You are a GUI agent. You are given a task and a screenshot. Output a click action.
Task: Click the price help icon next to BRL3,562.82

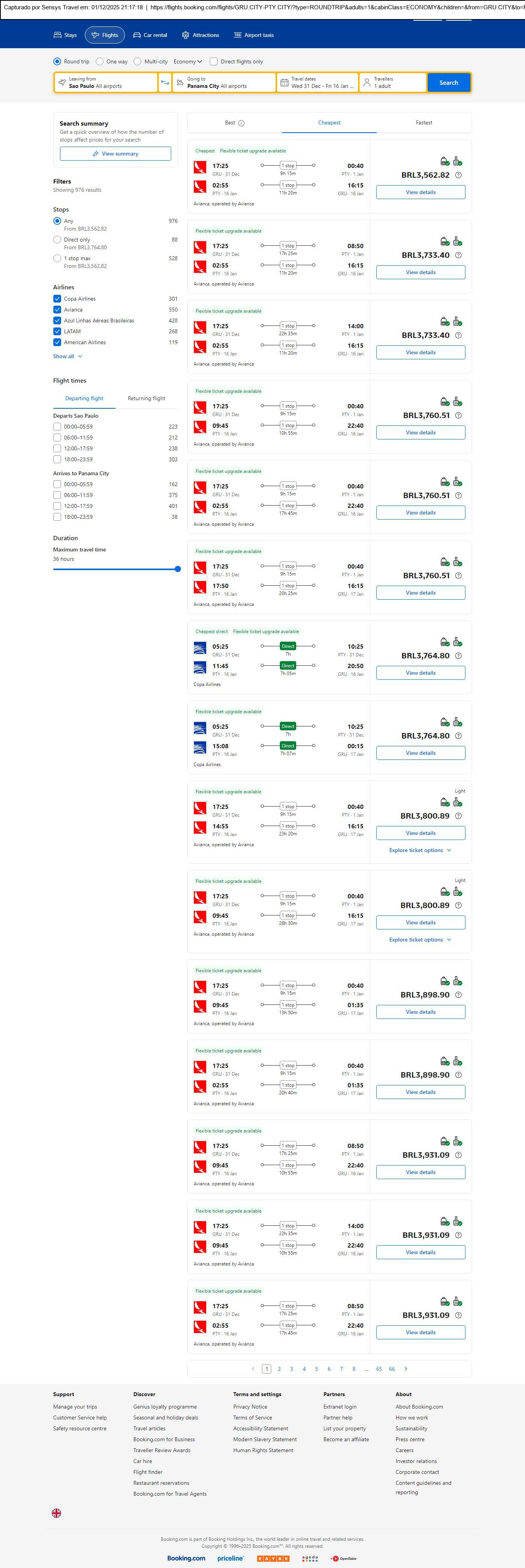tap(458, 175)
